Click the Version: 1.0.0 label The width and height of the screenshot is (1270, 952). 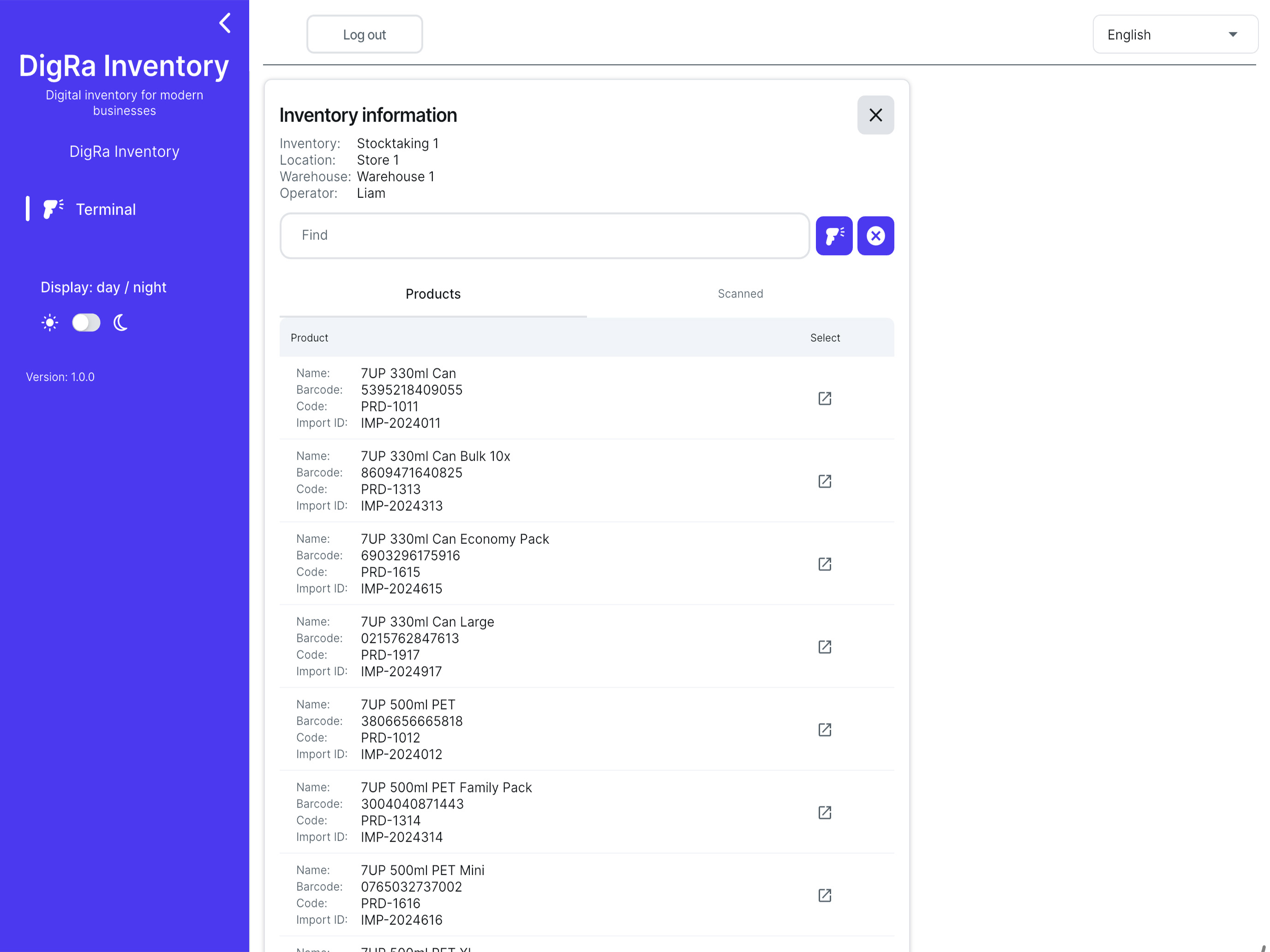60,377
